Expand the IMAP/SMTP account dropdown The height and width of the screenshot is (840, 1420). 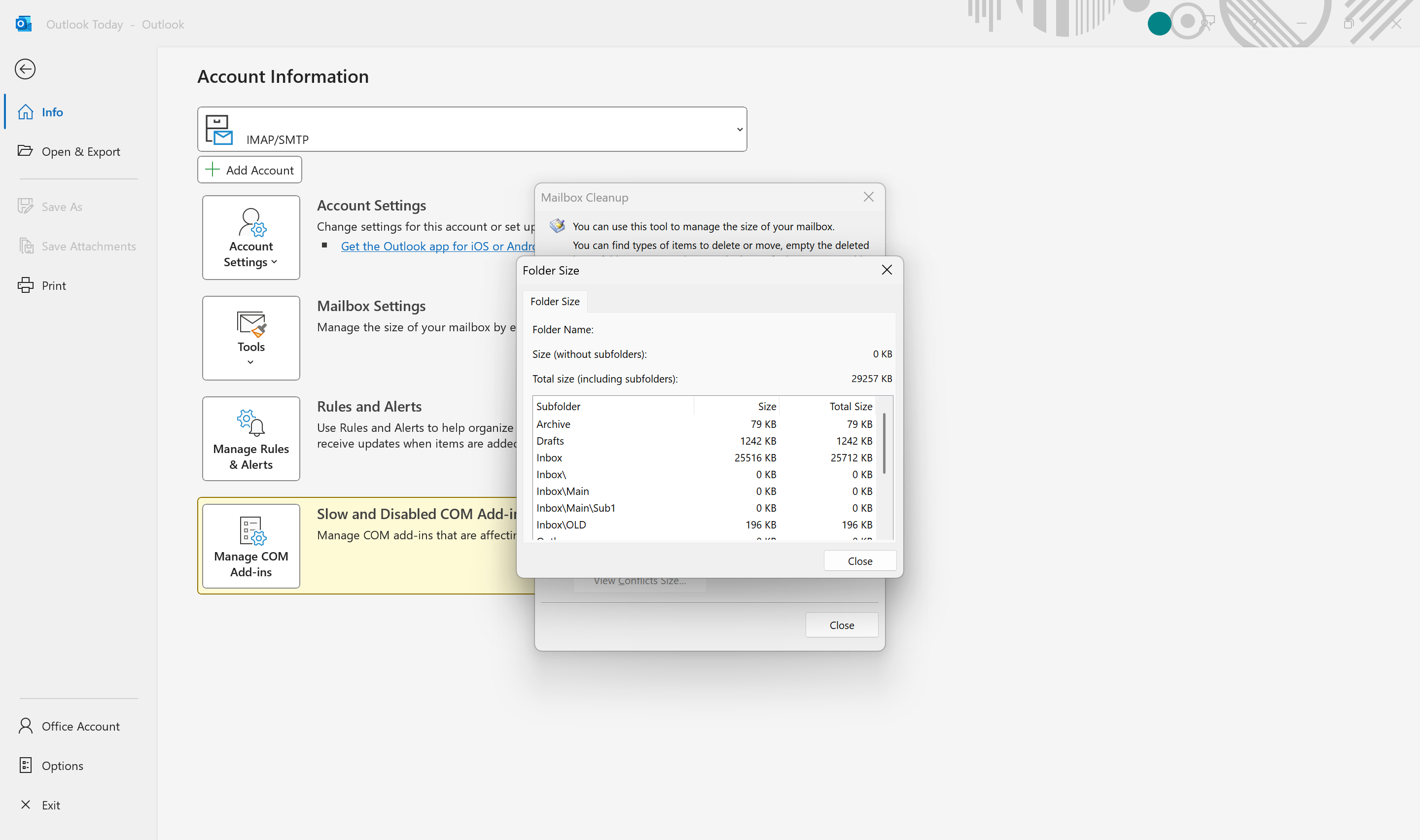[x=739, y=129]
